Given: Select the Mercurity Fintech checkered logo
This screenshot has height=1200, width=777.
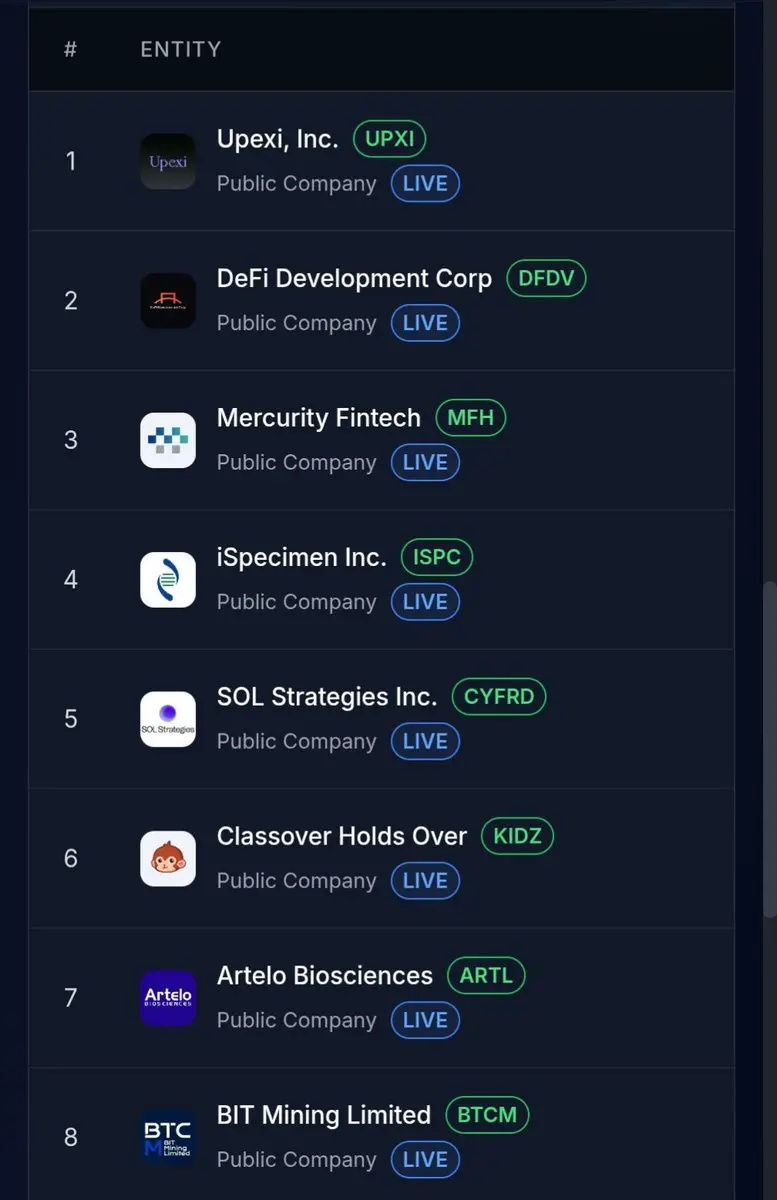Looking at the screenshot, I should pyautogui.click(x=168, y=440).
